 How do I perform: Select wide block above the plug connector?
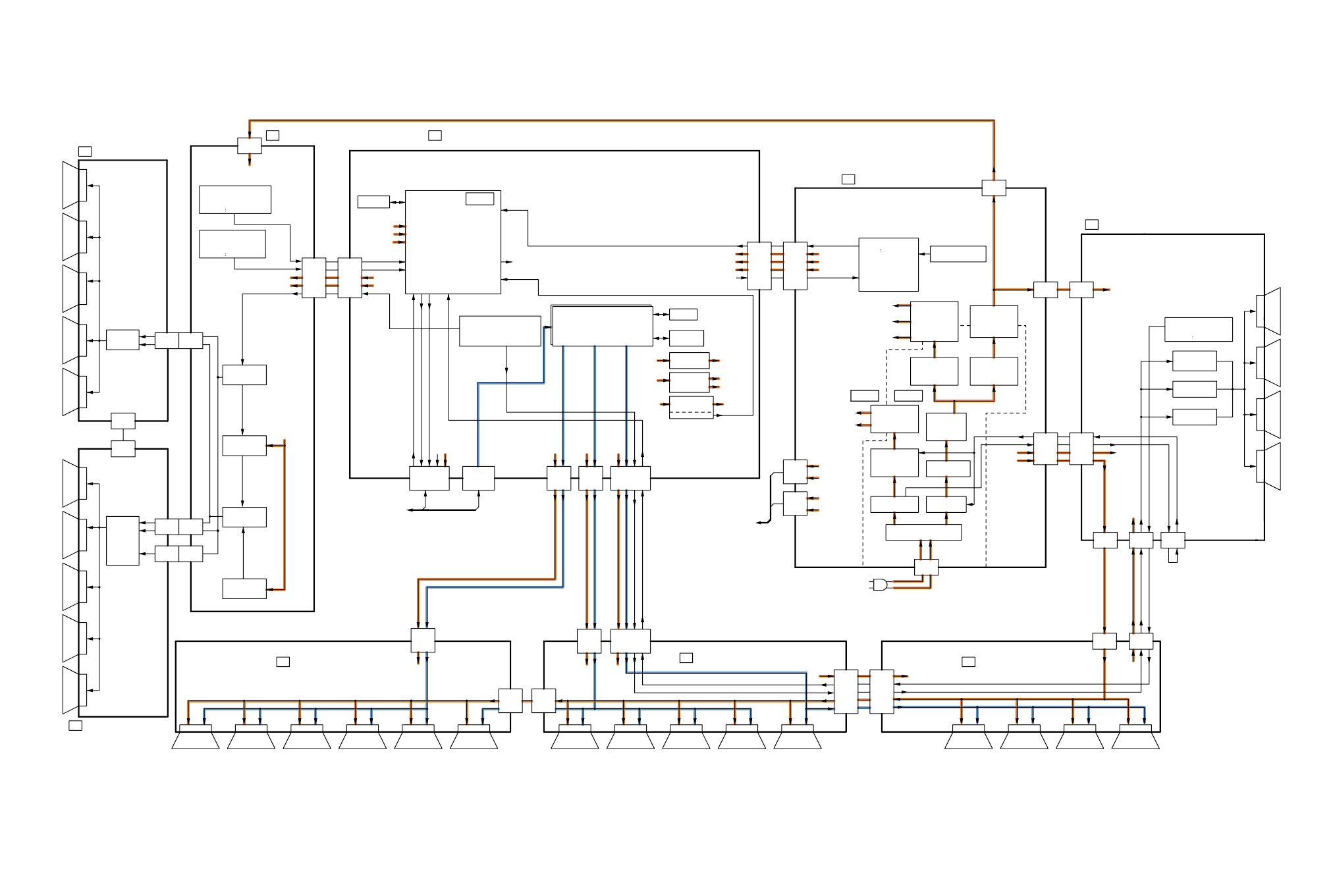(923, 532)
